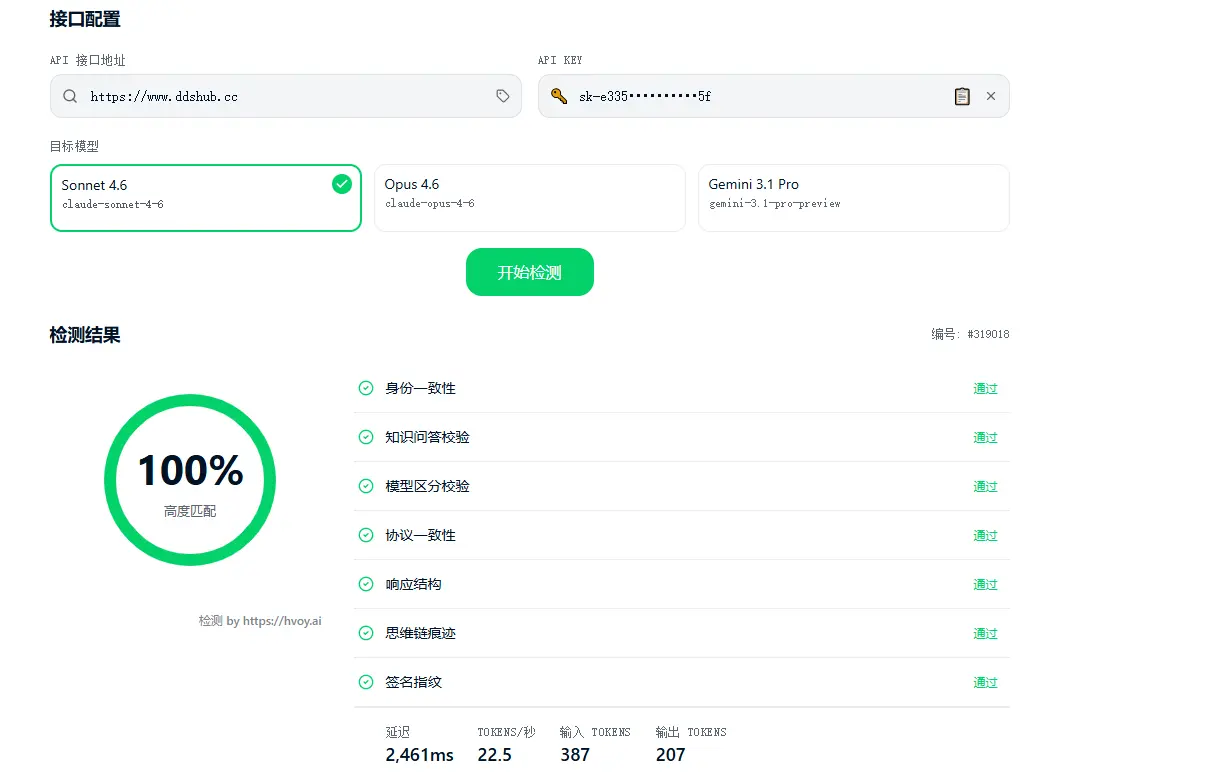Click the clipboard paste icon for API key

962,96
